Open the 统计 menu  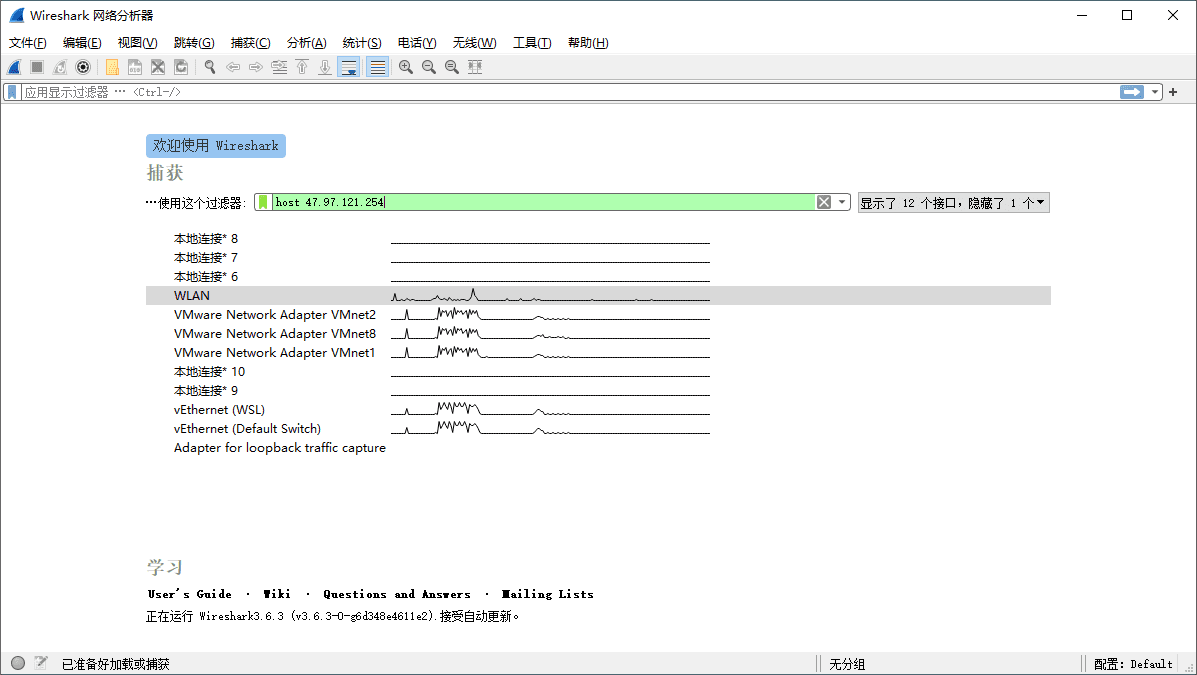point(361,42)
